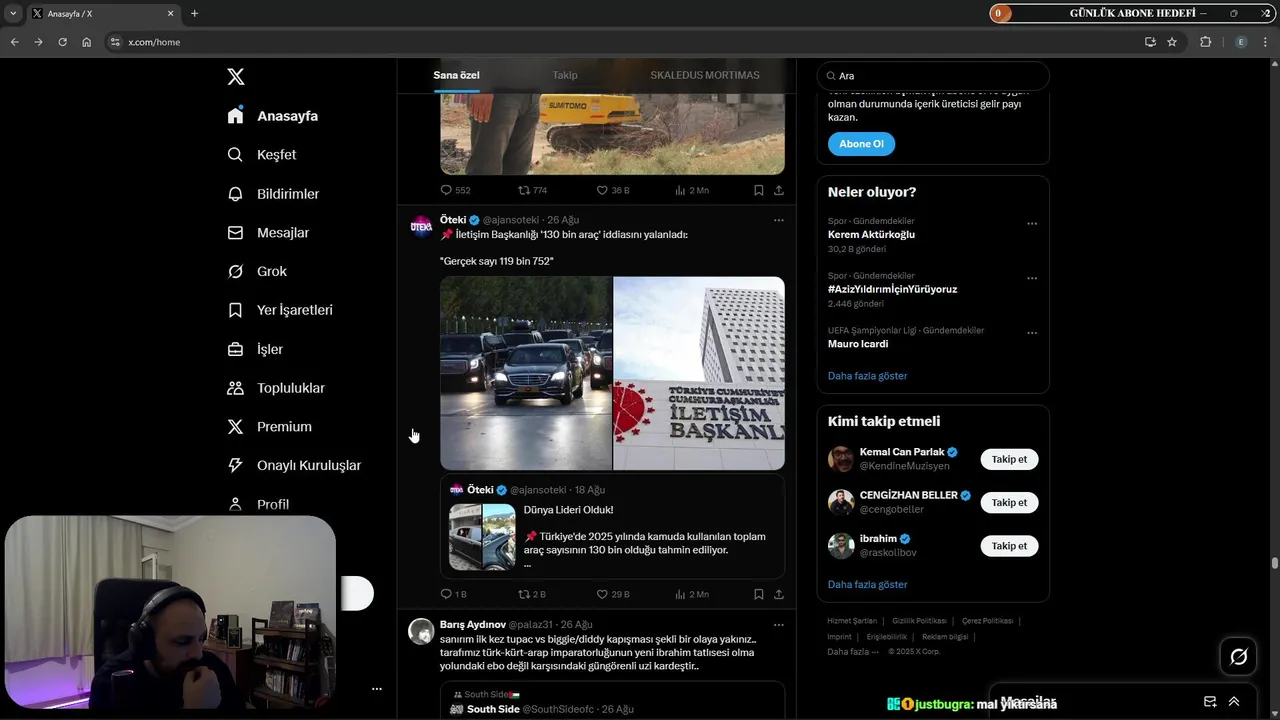
Task: Open Barış Aydınov profile name
Action: pos(472,625)
